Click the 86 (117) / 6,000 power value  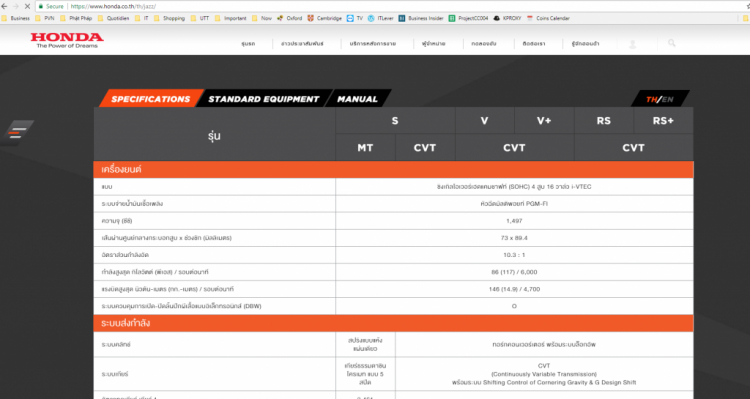pyautogui.click(x=514, y=272)
